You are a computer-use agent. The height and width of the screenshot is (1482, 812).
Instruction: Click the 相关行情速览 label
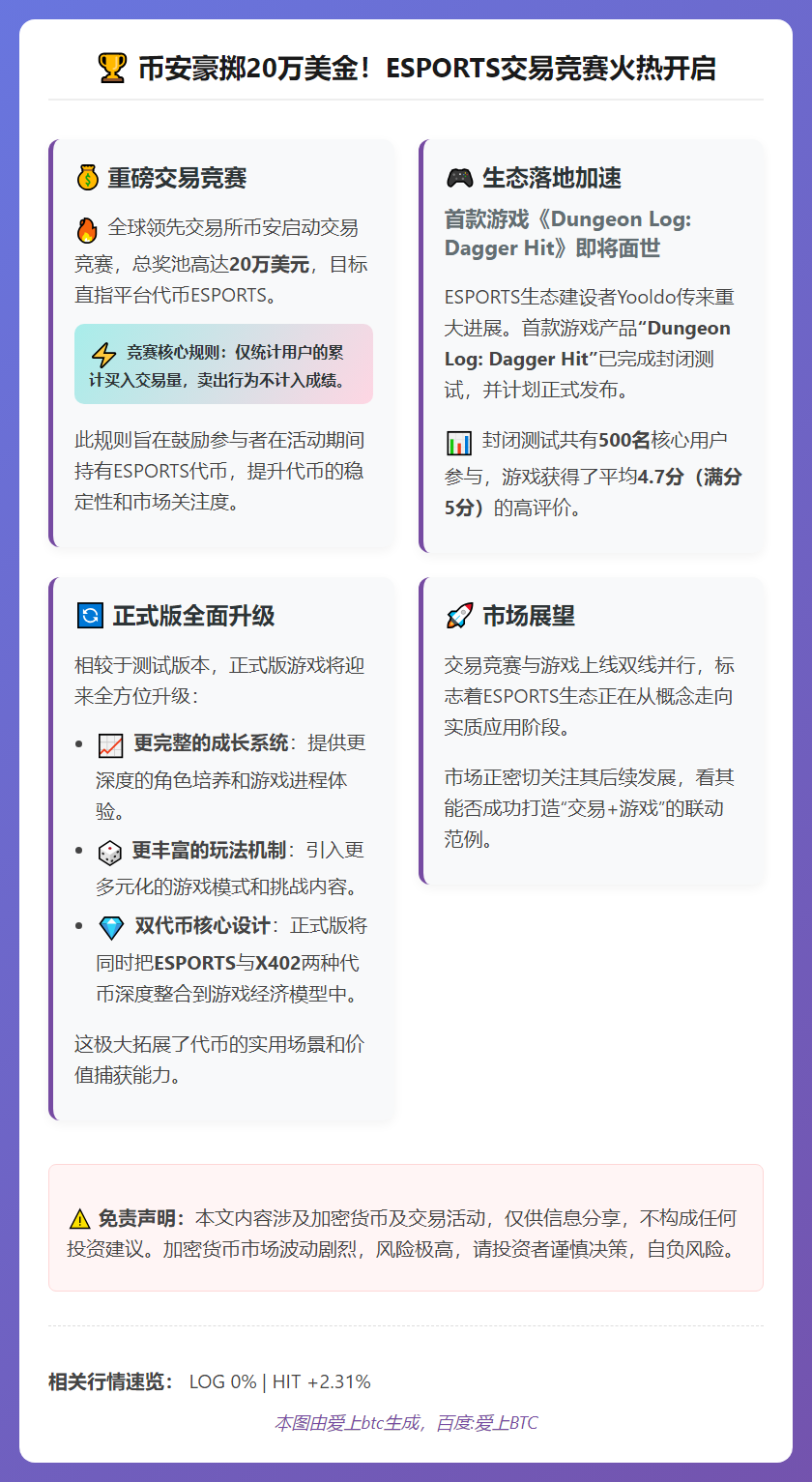111,1381
